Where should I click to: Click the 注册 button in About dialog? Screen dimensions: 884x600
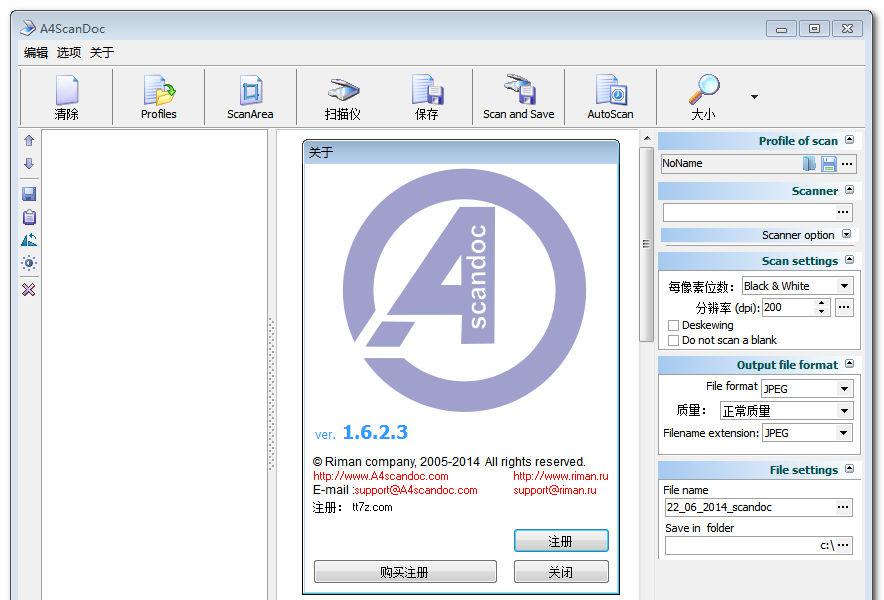click(561, 541)
